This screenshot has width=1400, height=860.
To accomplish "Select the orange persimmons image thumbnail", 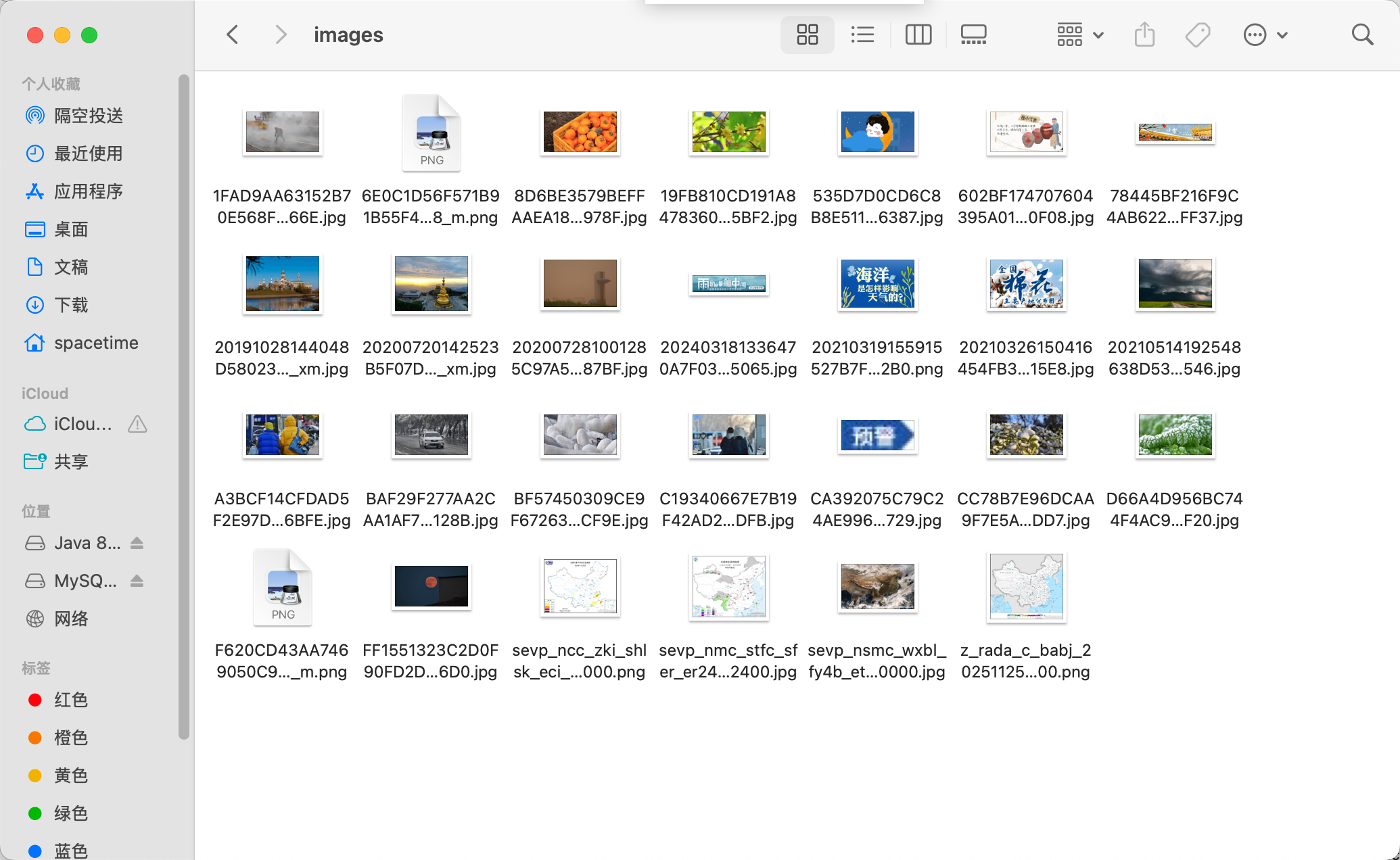I will click(580, 132).
